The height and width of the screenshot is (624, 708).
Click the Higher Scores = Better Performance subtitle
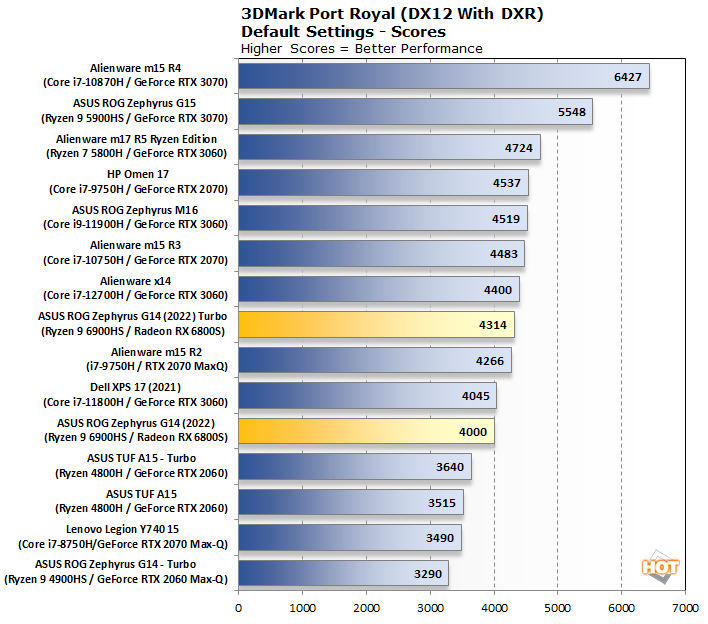click(362, 49)
